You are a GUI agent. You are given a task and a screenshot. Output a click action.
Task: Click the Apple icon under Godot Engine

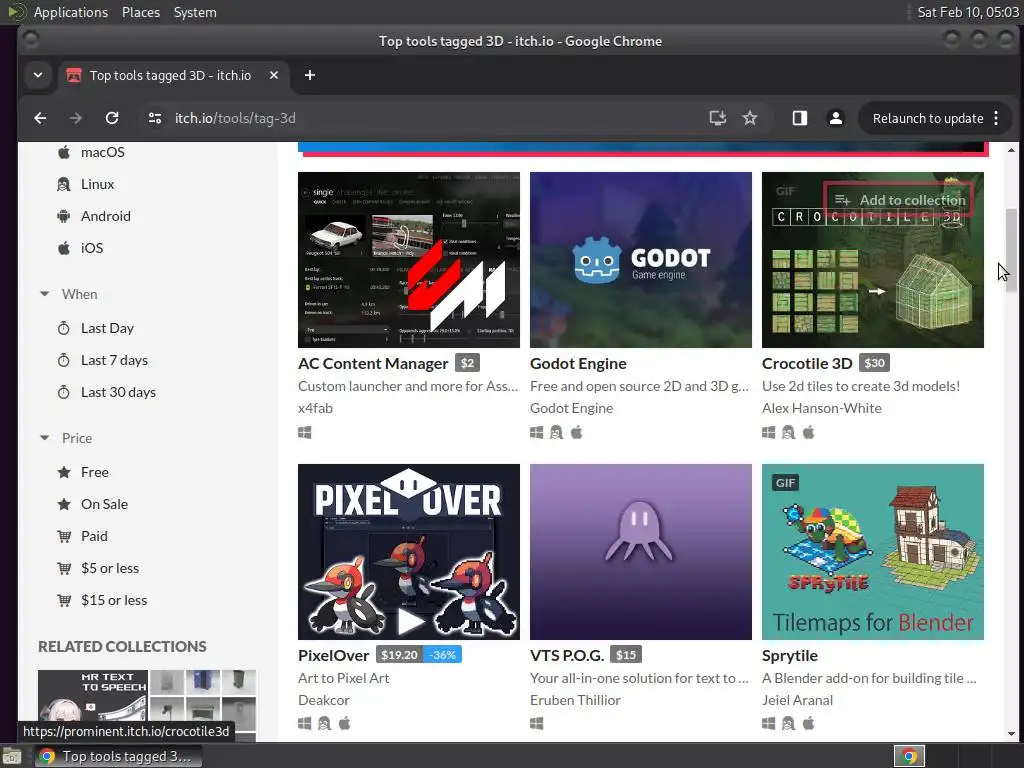pos(577,432)
